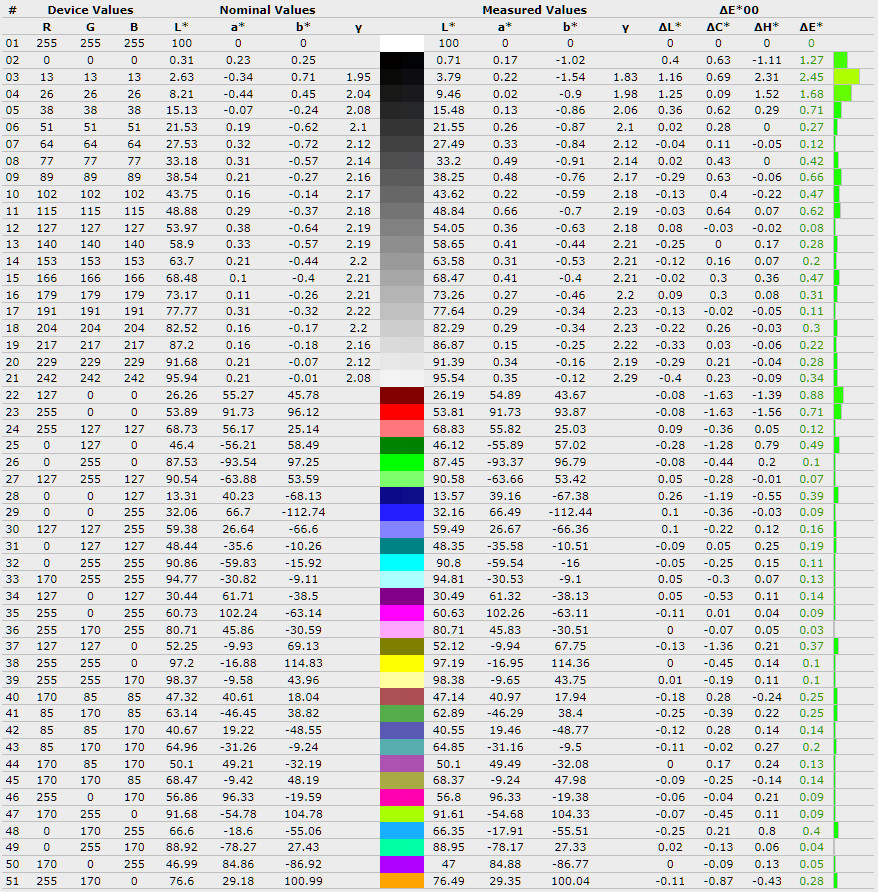The image size is (878, 892).
Task: Click the row number 21 cell
Action: point(12,378)
